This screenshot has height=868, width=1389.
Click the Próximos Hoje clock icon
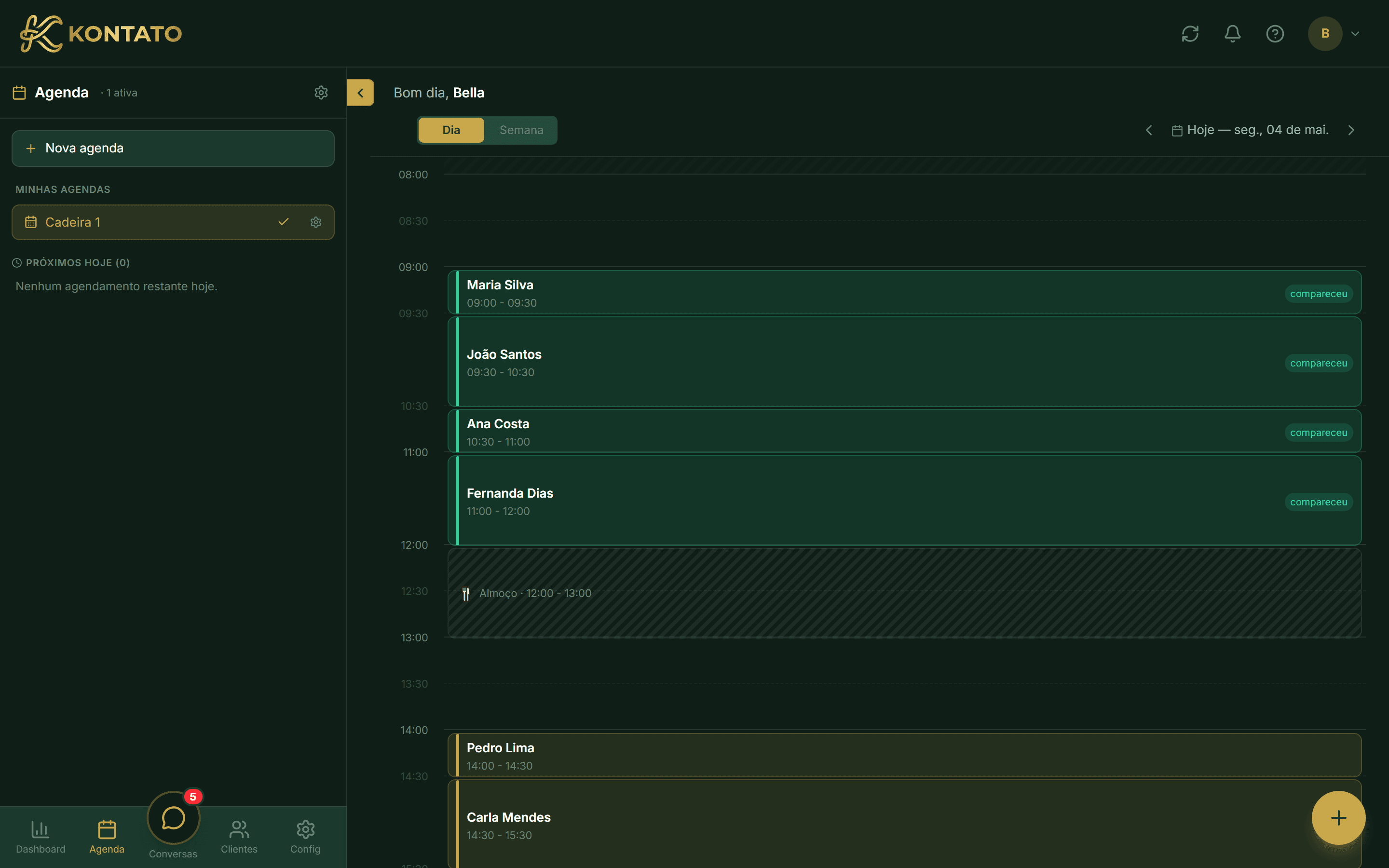(x=17, y=263)
